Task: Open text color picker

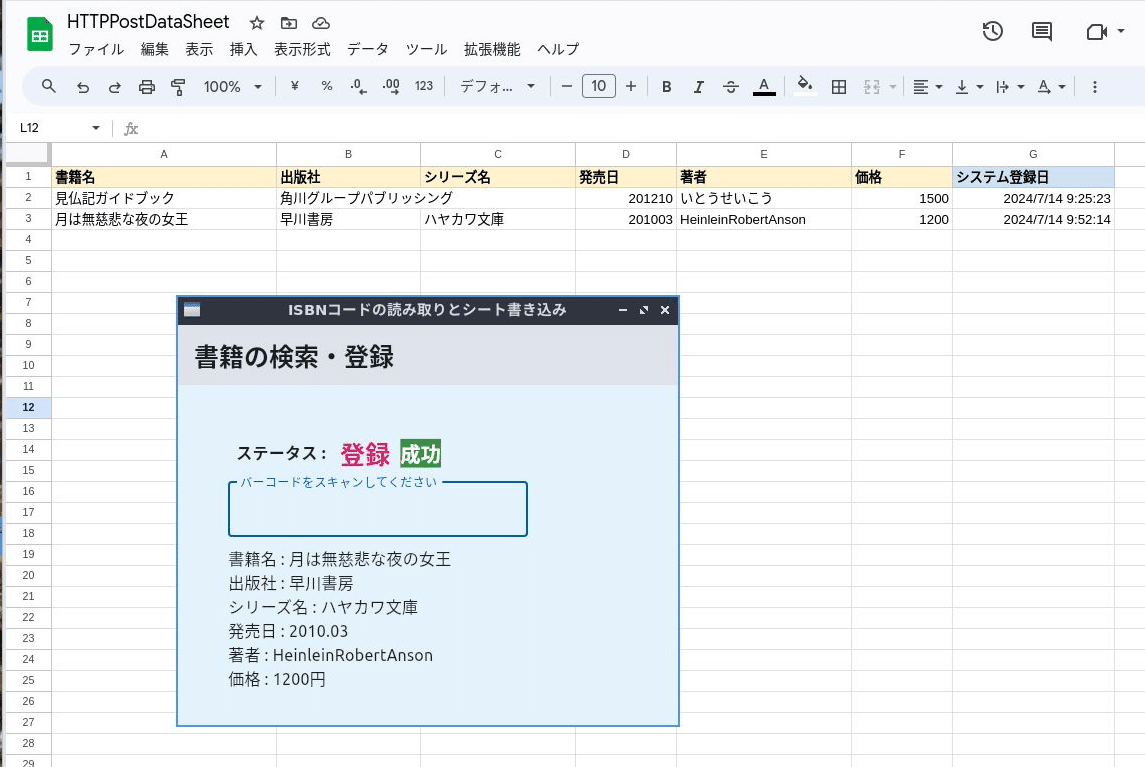Action: click(x=764, y=87)
